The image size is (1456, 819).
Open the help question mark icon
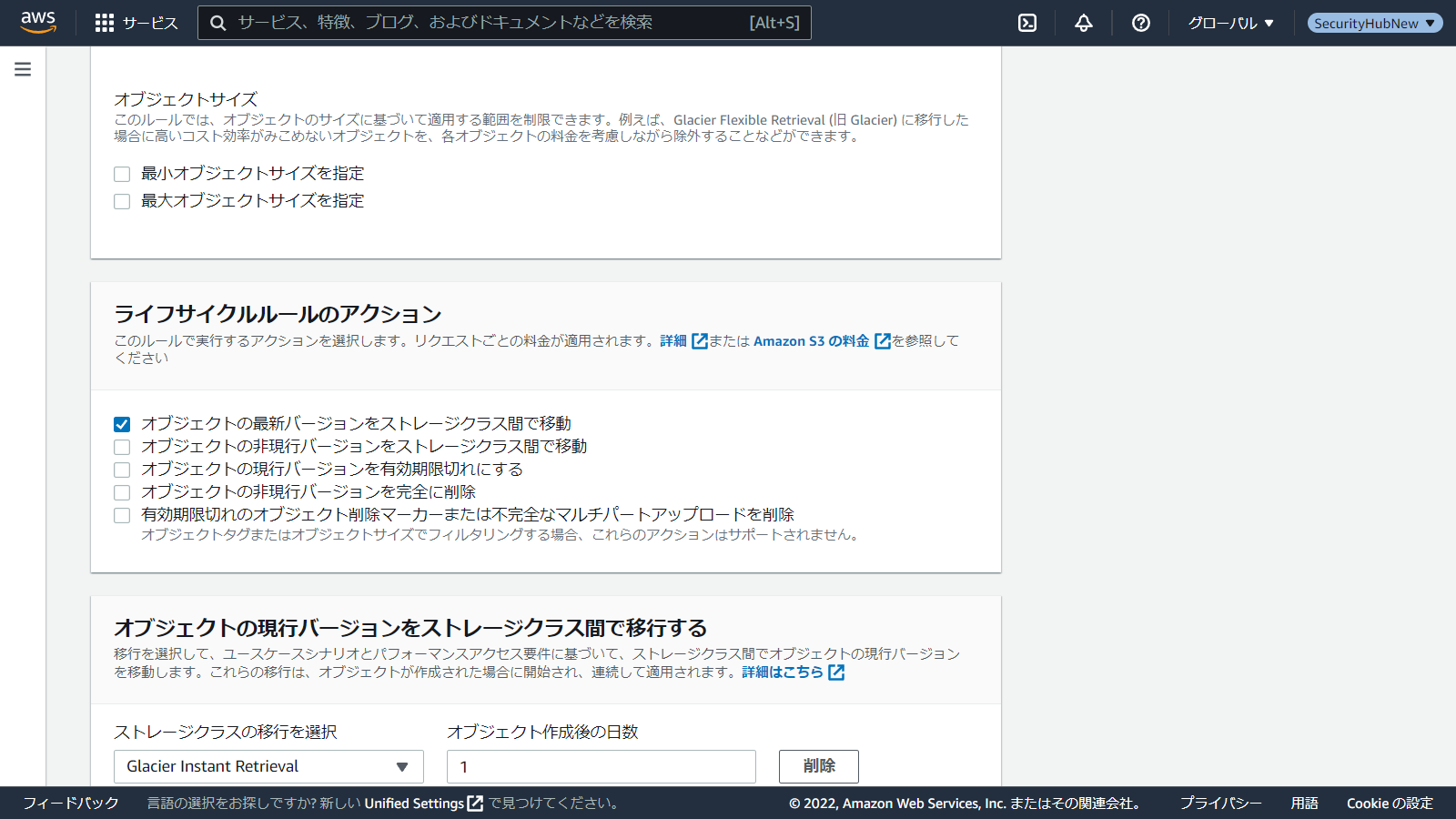pos(1140,23)
